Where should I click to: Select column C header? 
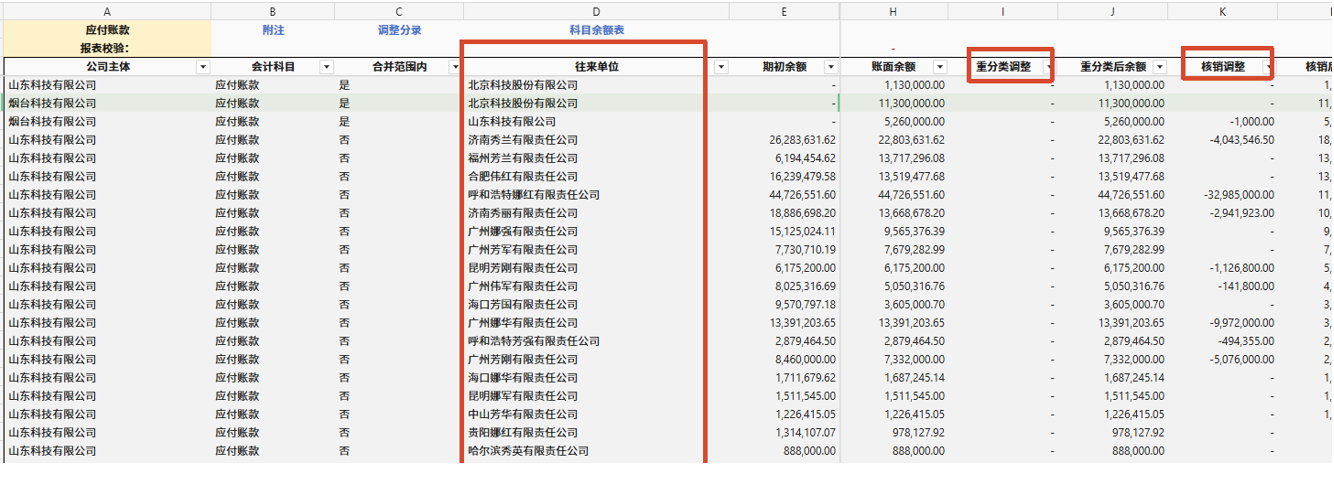point(399,11)
